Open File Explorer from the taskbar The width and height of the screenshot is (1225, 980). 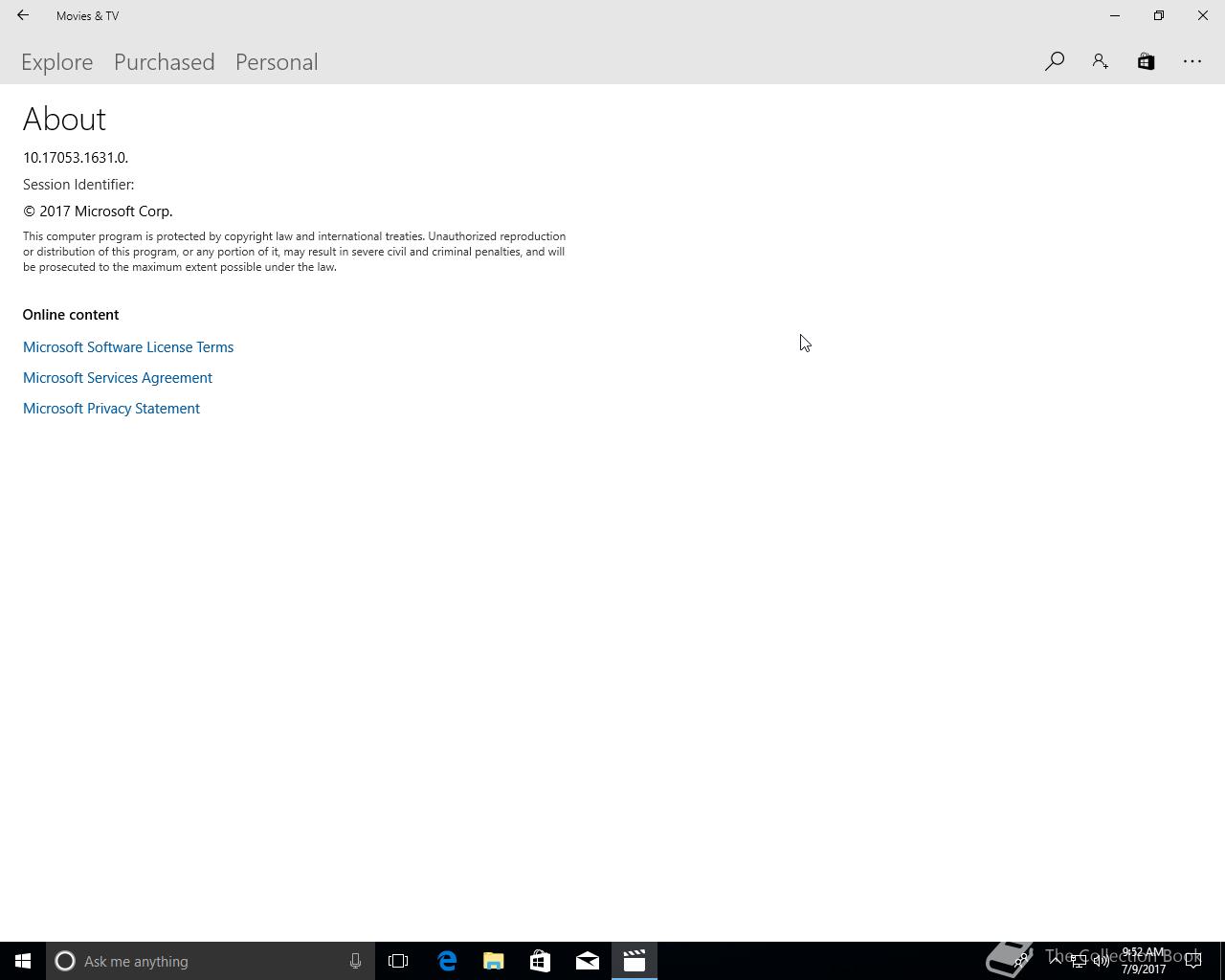pyautogui.click(x=494, y=961)
